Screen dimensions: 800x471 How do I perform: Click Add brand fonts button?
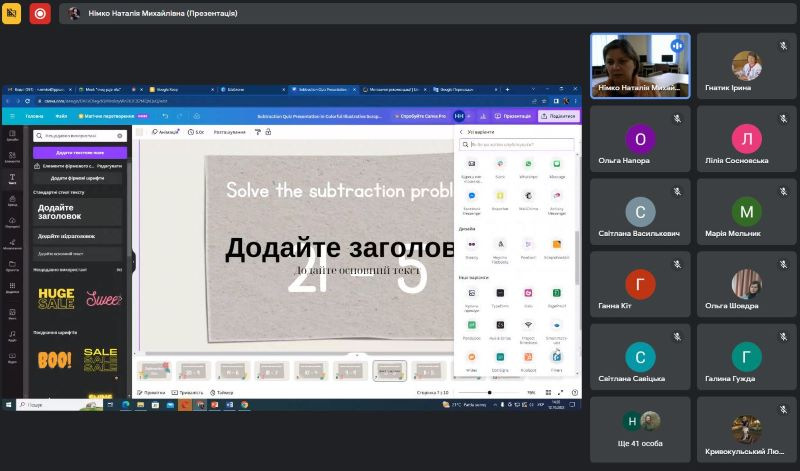[78, 178]
